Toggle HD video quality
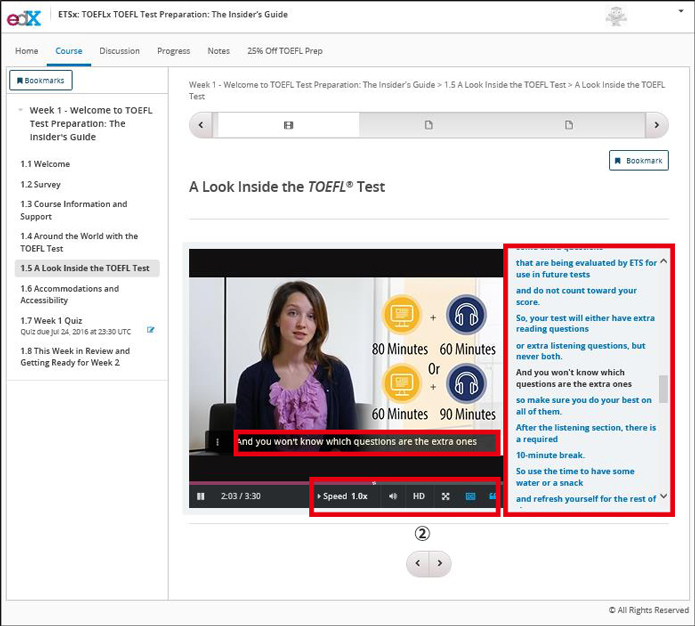 tap(419, 496)
